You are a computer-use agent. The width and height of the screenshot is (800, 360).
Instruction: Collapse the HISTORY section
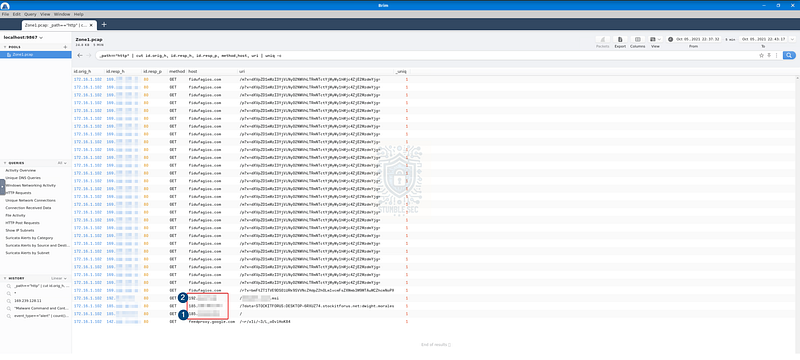6,278
